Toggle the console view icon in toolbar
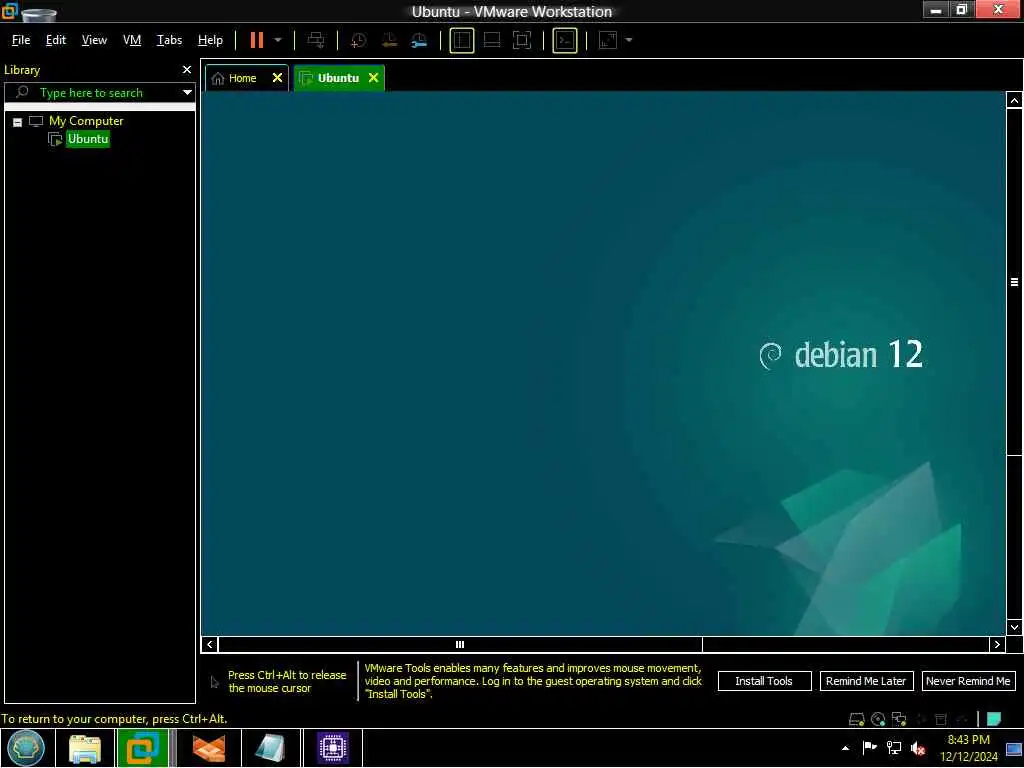The image size is (1024, 768). coord(565,40)
